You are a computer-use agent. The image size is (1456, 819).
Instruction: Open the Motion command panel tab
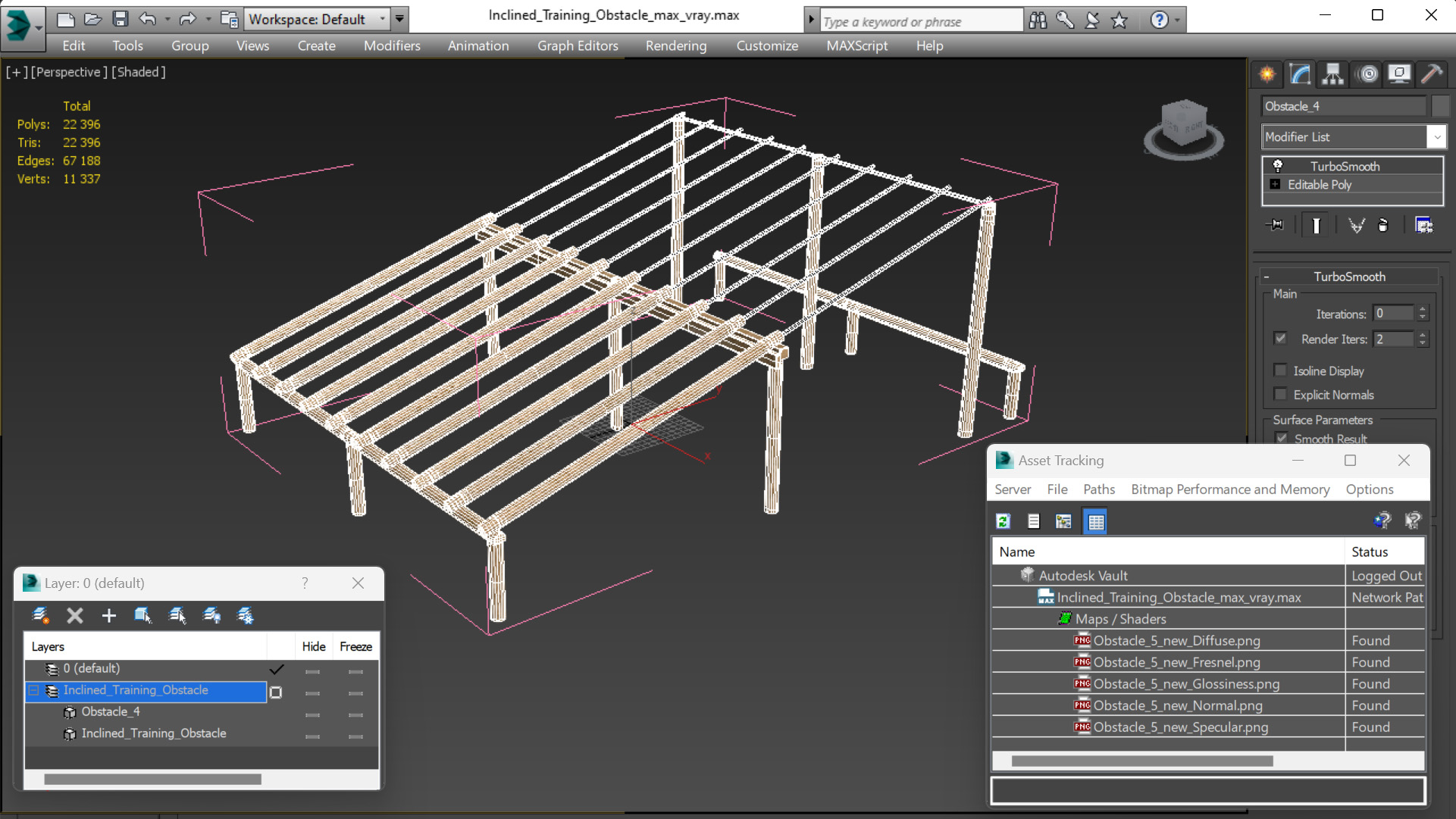coord(1368,73)
